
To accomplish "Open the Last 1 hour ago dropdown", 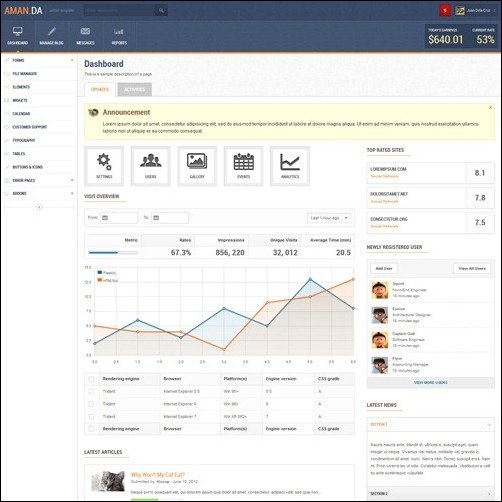I will point(329,218).
